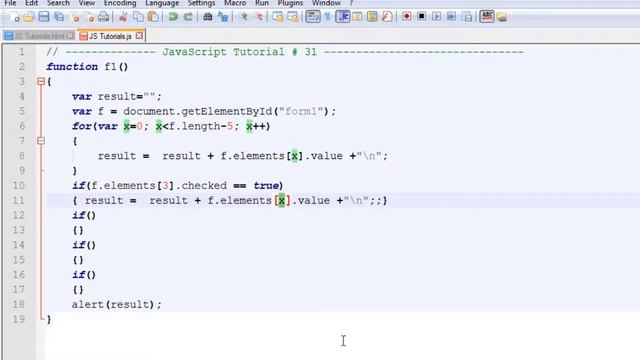Toggle the indent guide toolbar button
This screenshot has height=360, width=640.
coord(342,17)
